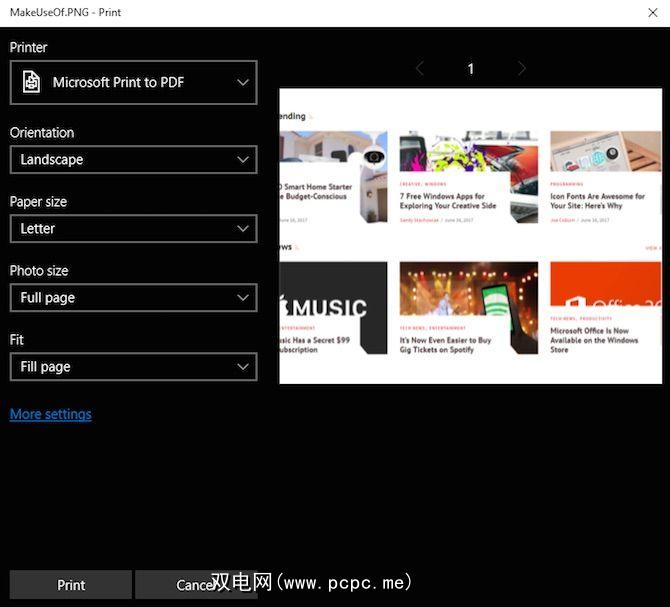Expand the Fit dropdown showing Fill page

click(x=133, y=367)
